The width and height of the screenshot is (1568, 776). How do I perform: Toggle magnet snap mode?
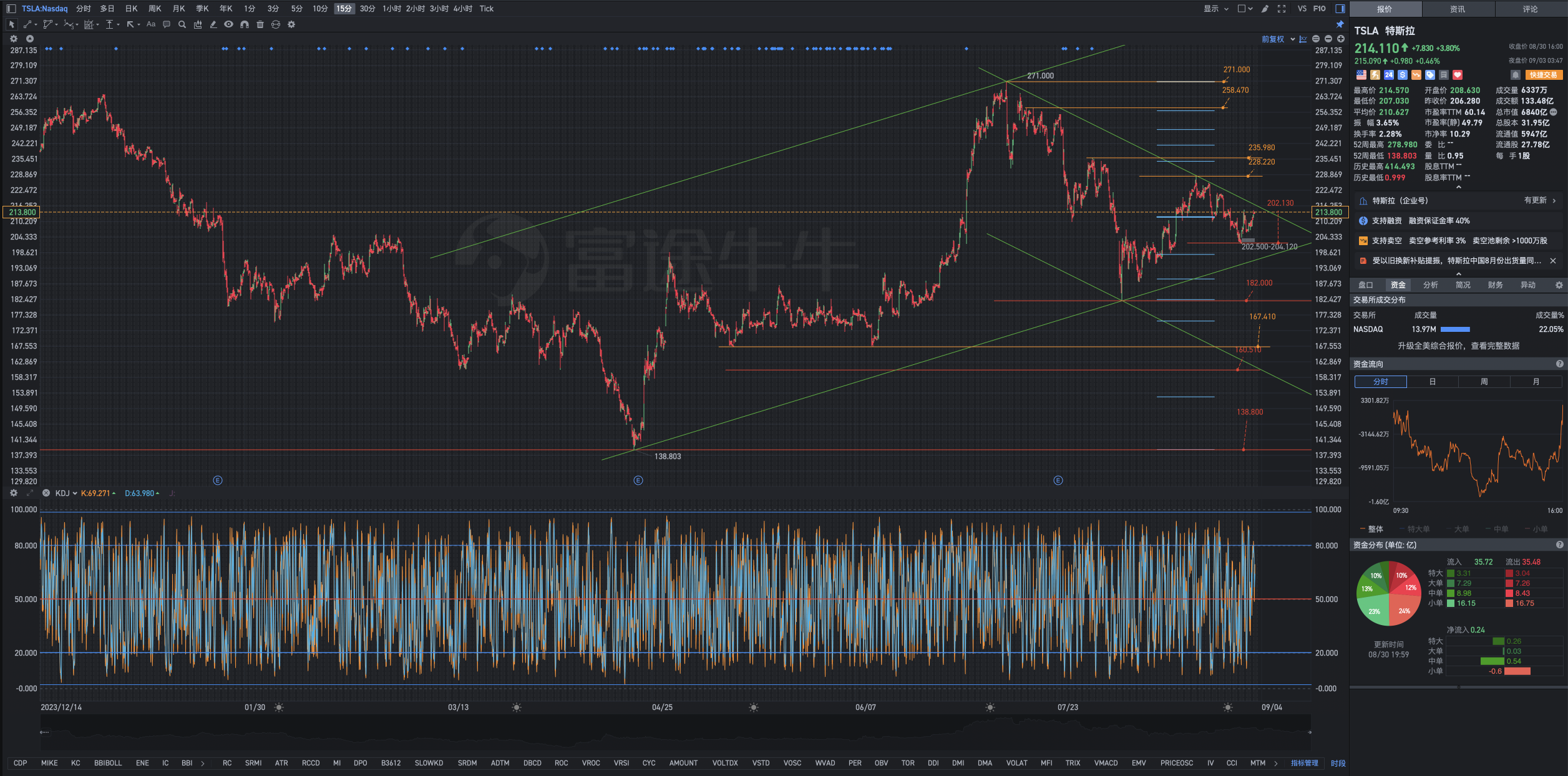(x=245, y=24)
